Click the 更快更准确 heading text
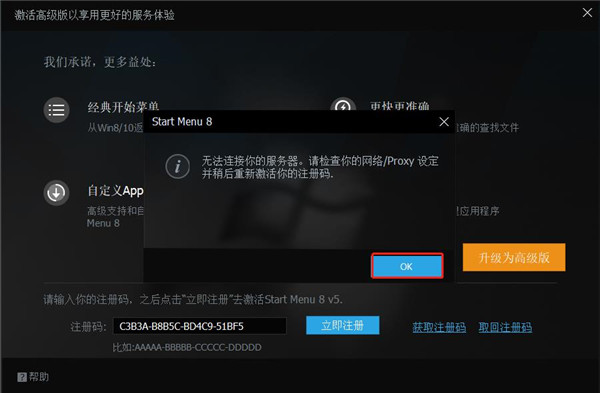This screenshot has width=600, height=393. pyautogui.click(x=399, y=106)
